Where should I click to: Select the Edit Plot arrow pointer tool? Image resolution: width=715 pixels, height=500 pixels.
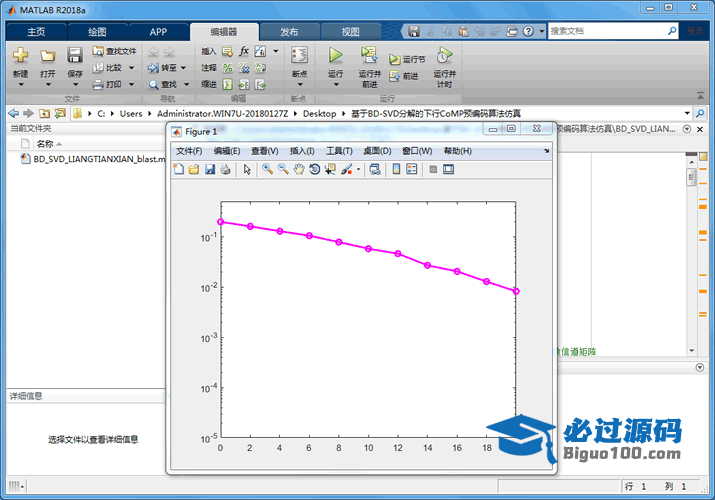[x=247, y=170]
